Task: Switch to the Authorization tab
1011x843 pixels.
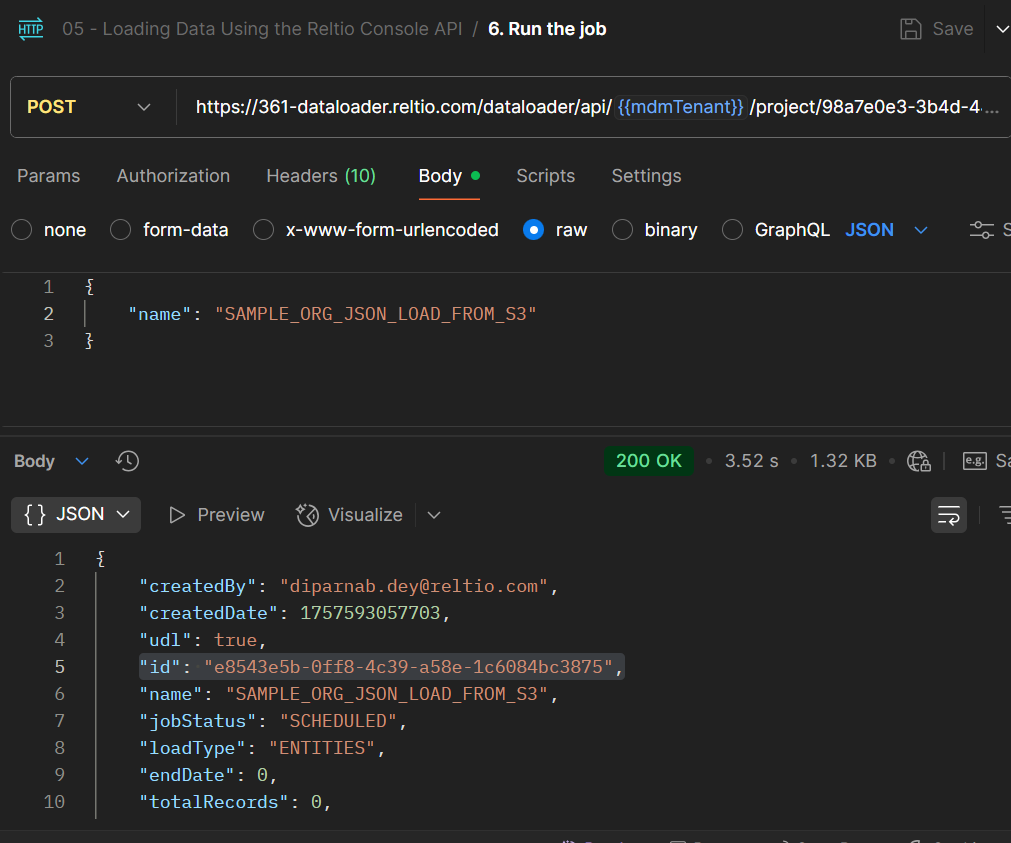Action: pyautogui.click(x=173, y=176)
